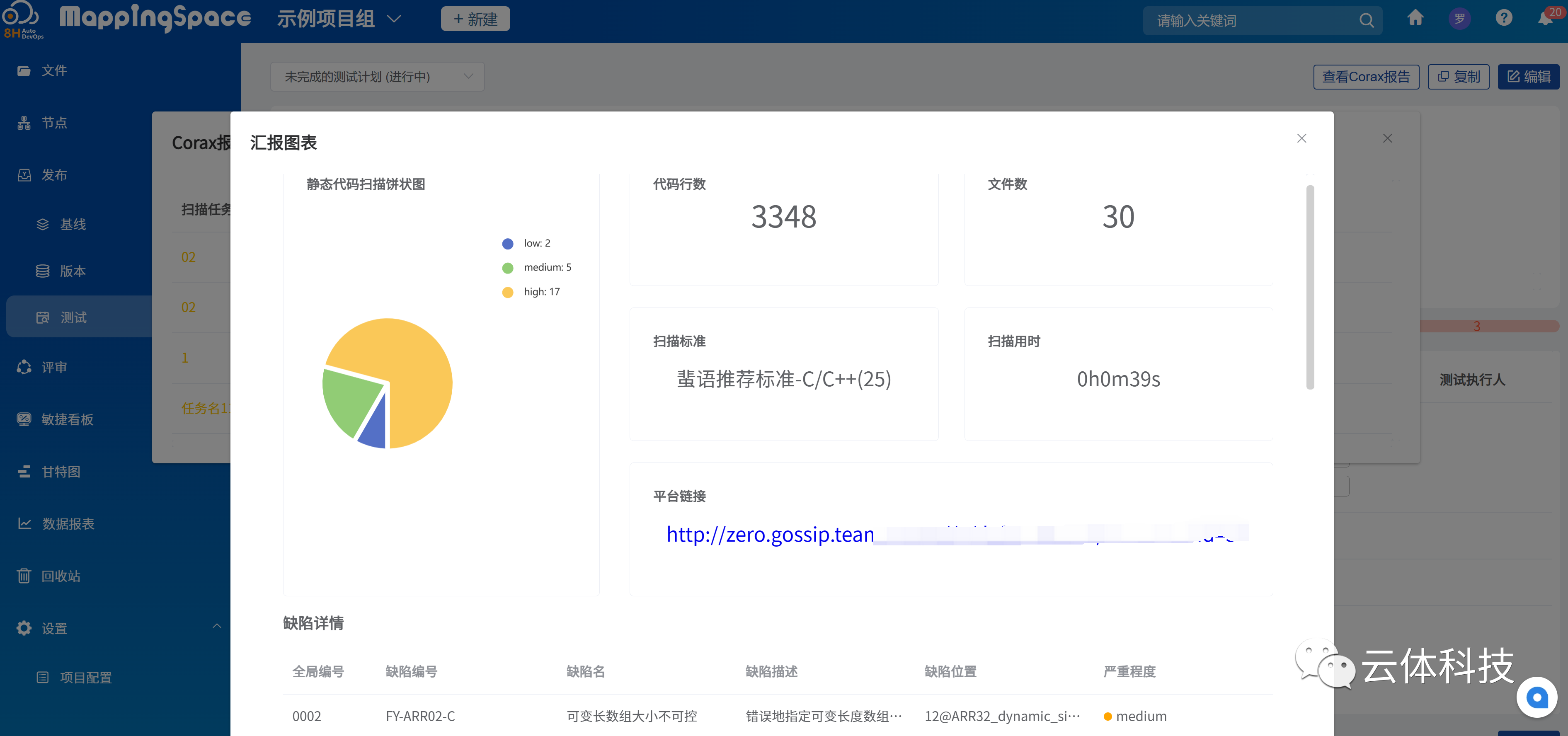Click the layers icon beside 基线

[43, 225]
